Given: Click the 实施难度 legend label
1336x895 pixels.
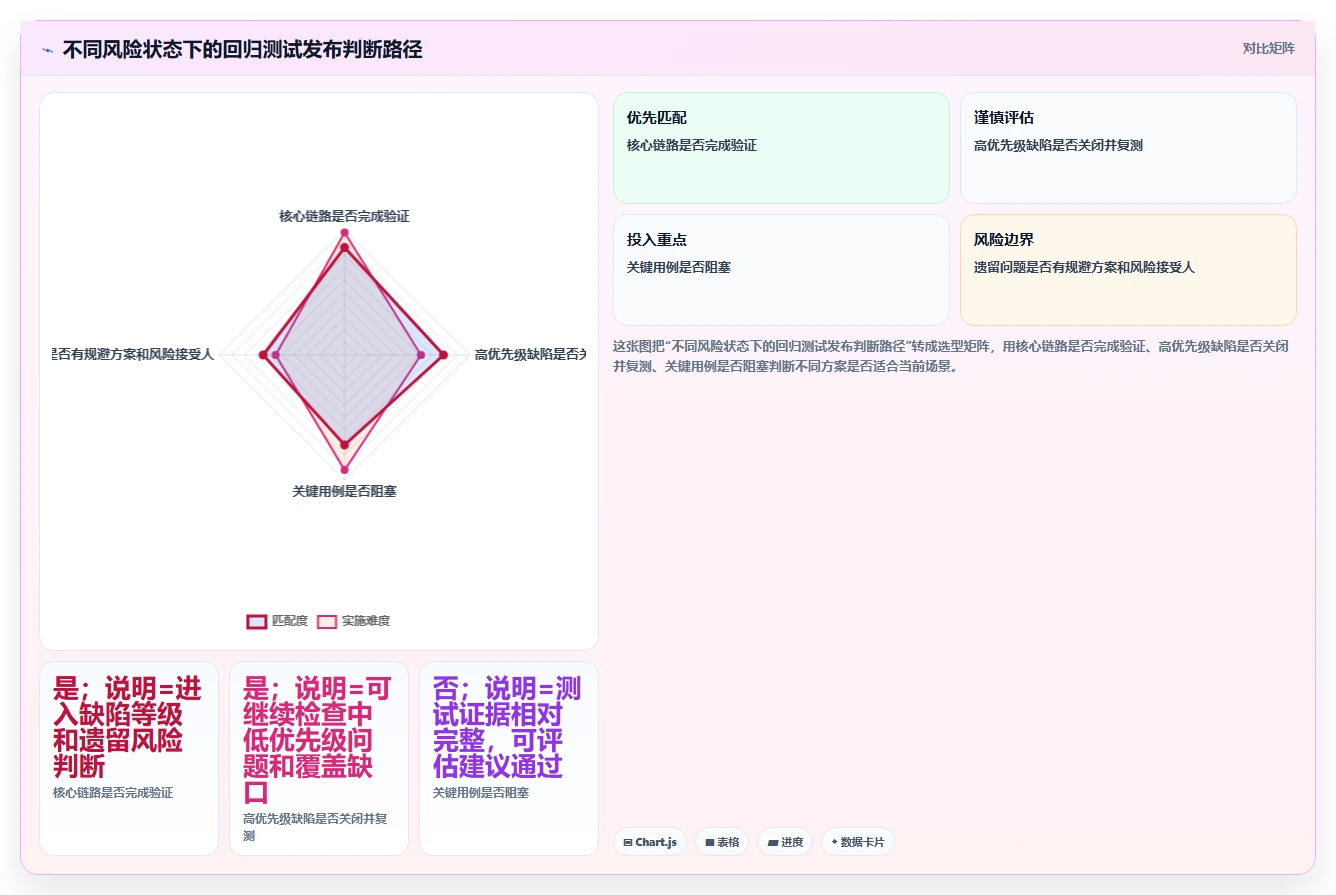Looking at the screenshot, I should [366, 621].
